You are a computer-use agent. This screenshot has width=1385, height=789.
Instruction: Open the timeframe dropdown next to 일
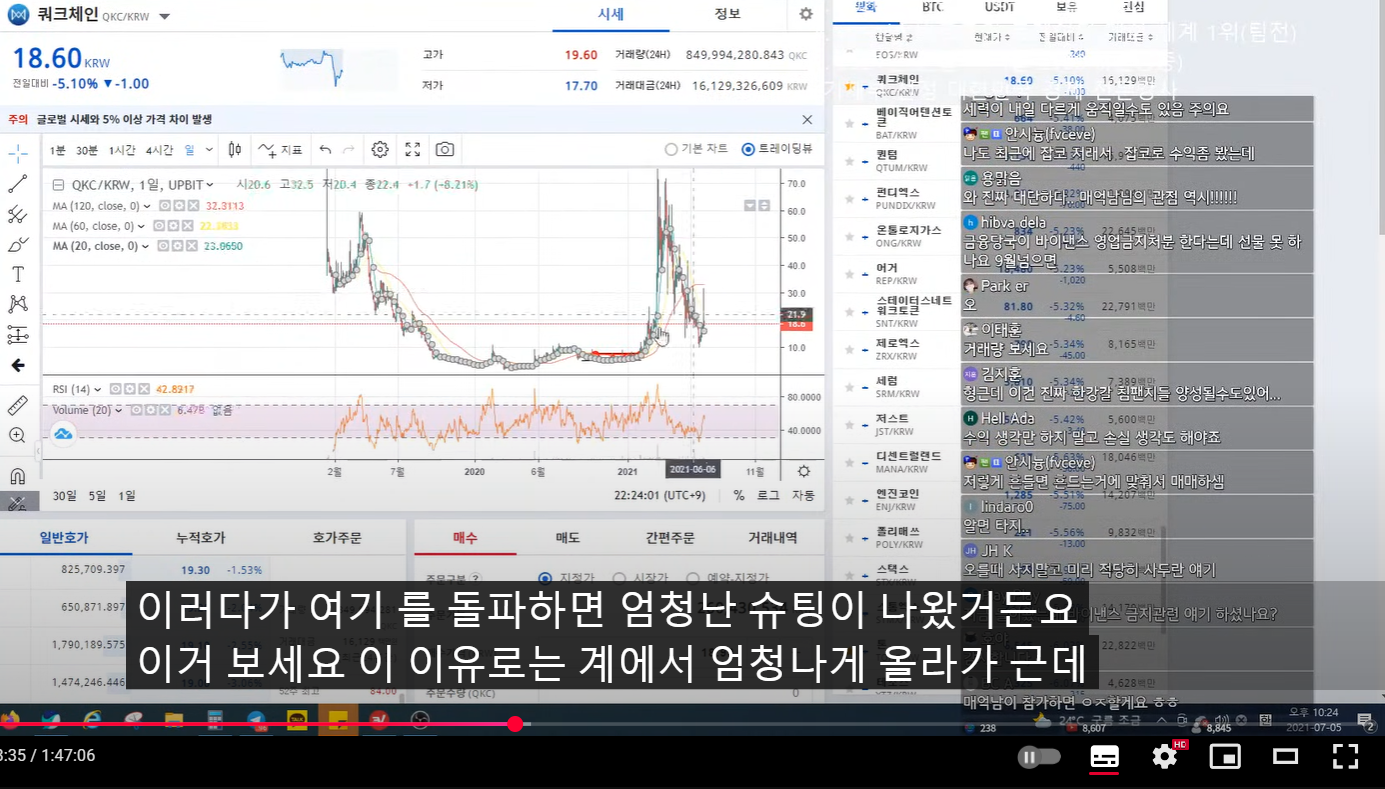coord(209,150)
